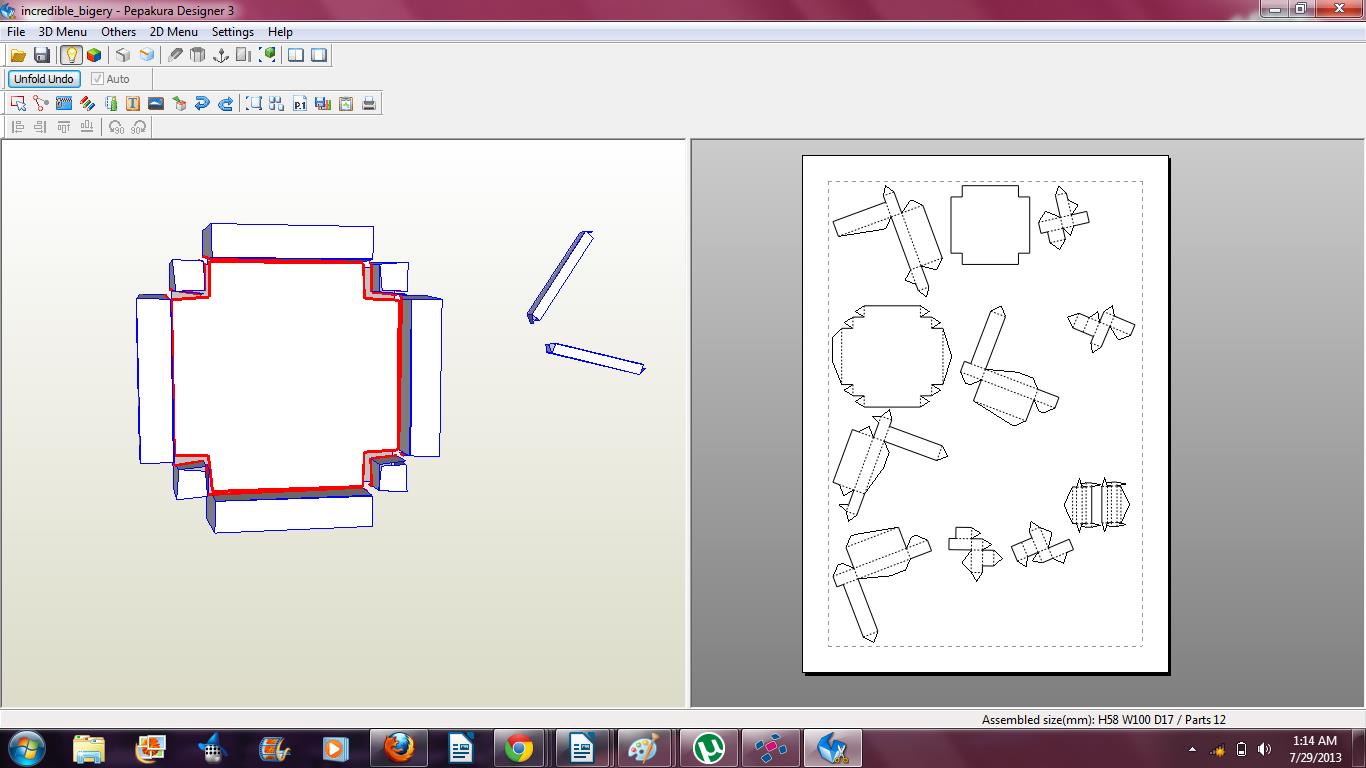Click the anchor icon in the top toolbar
Screen dimensions: 1366x768
221,55
